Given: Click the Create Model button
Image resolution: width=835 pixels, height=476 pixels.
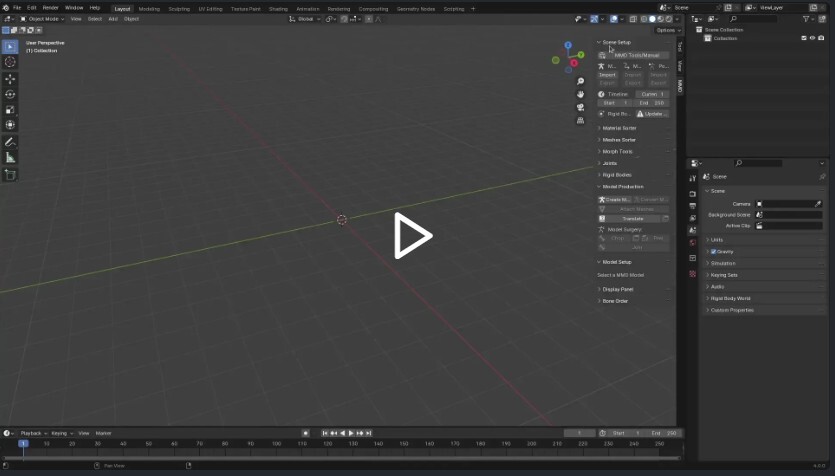Looking at the screenshot, I should point(615,200).
